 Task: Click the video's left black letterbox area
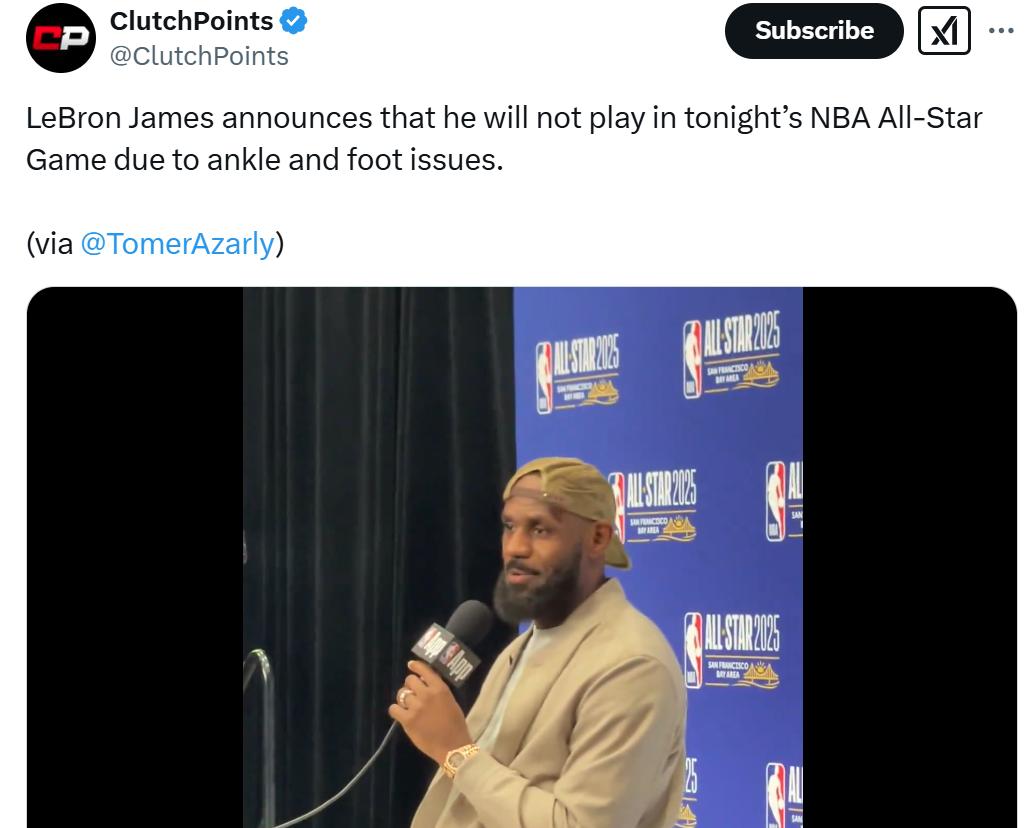[x=135, y=557]
